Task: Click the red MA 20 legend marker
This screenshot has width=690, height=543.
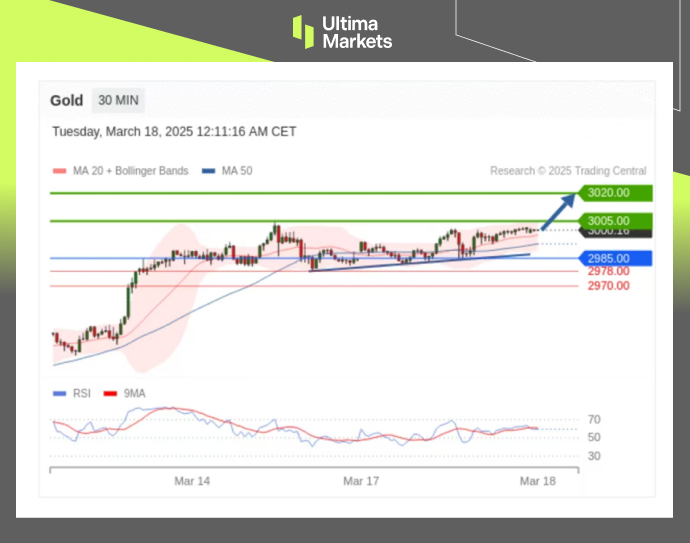Action: pyautogui.click(x=58, y=171)
